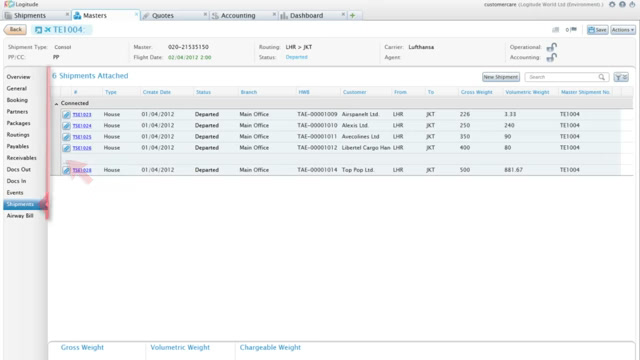Click the magnifier search icon
Viewport: 640px width, 360px height.
click(x=602, y=77)
